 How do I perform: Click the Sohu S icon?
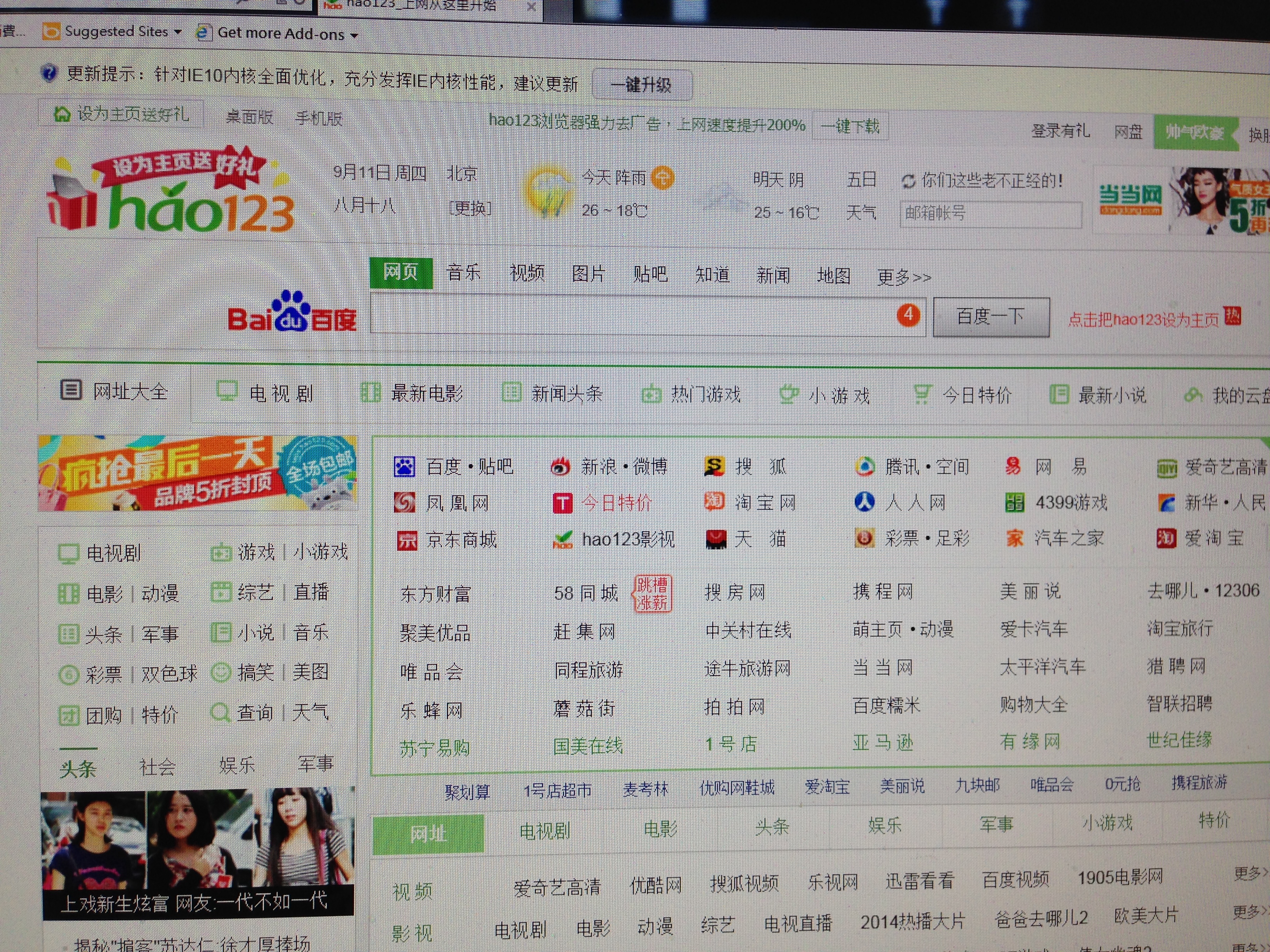click(x=714, y=467)
